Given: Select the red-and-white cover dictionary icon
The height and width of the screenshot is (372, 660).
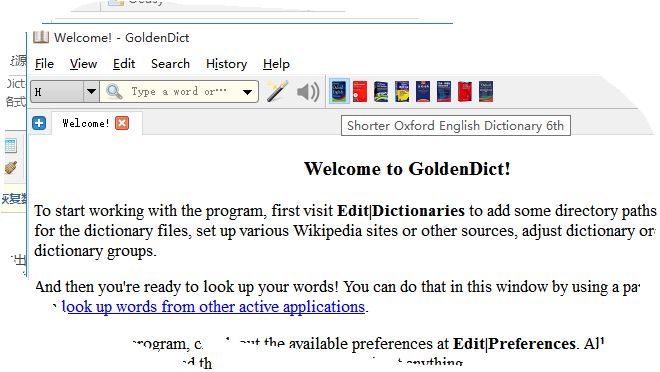Looking at the screenshot, I should click(360, 91).
